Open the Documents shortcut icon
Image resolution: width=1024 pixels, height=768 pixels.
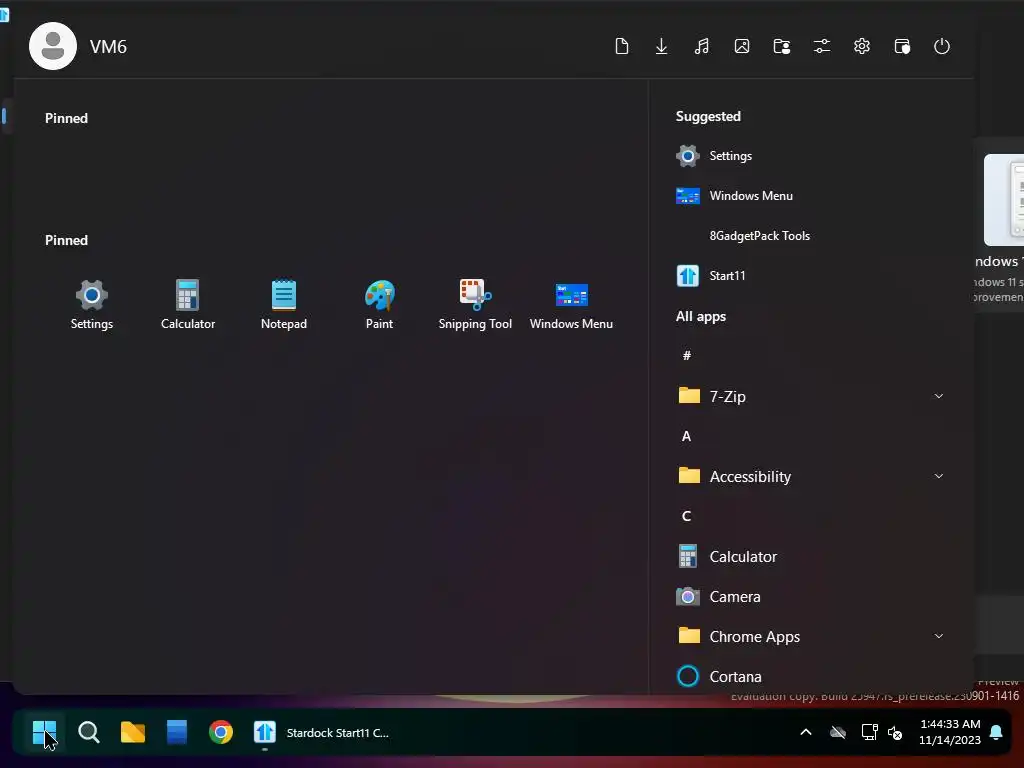click(x=622, y=46)
